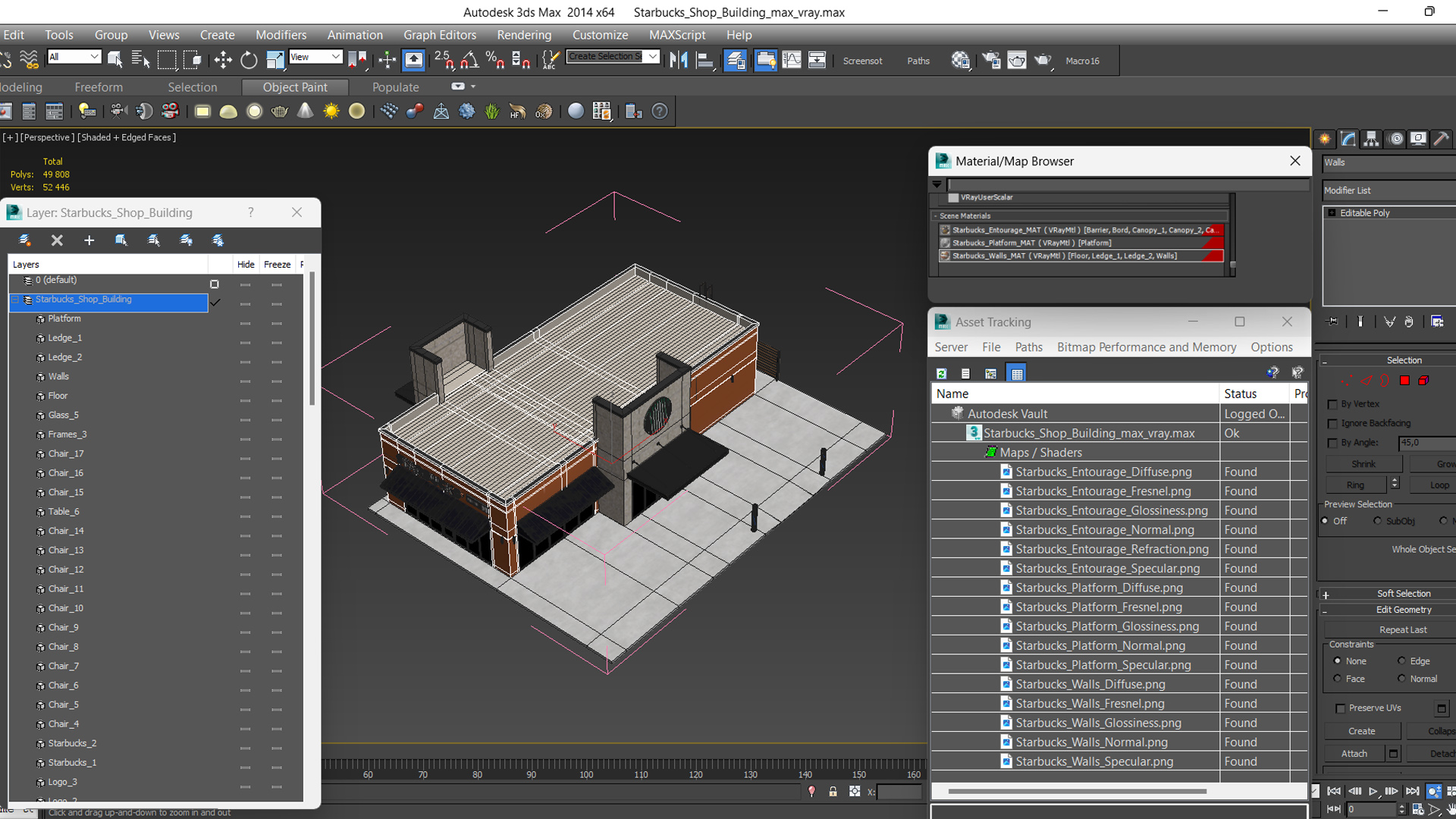Click the Asset Tracking horizontal scrollbar
This screenshot has height=819, width=1456.
point(1077,791)
